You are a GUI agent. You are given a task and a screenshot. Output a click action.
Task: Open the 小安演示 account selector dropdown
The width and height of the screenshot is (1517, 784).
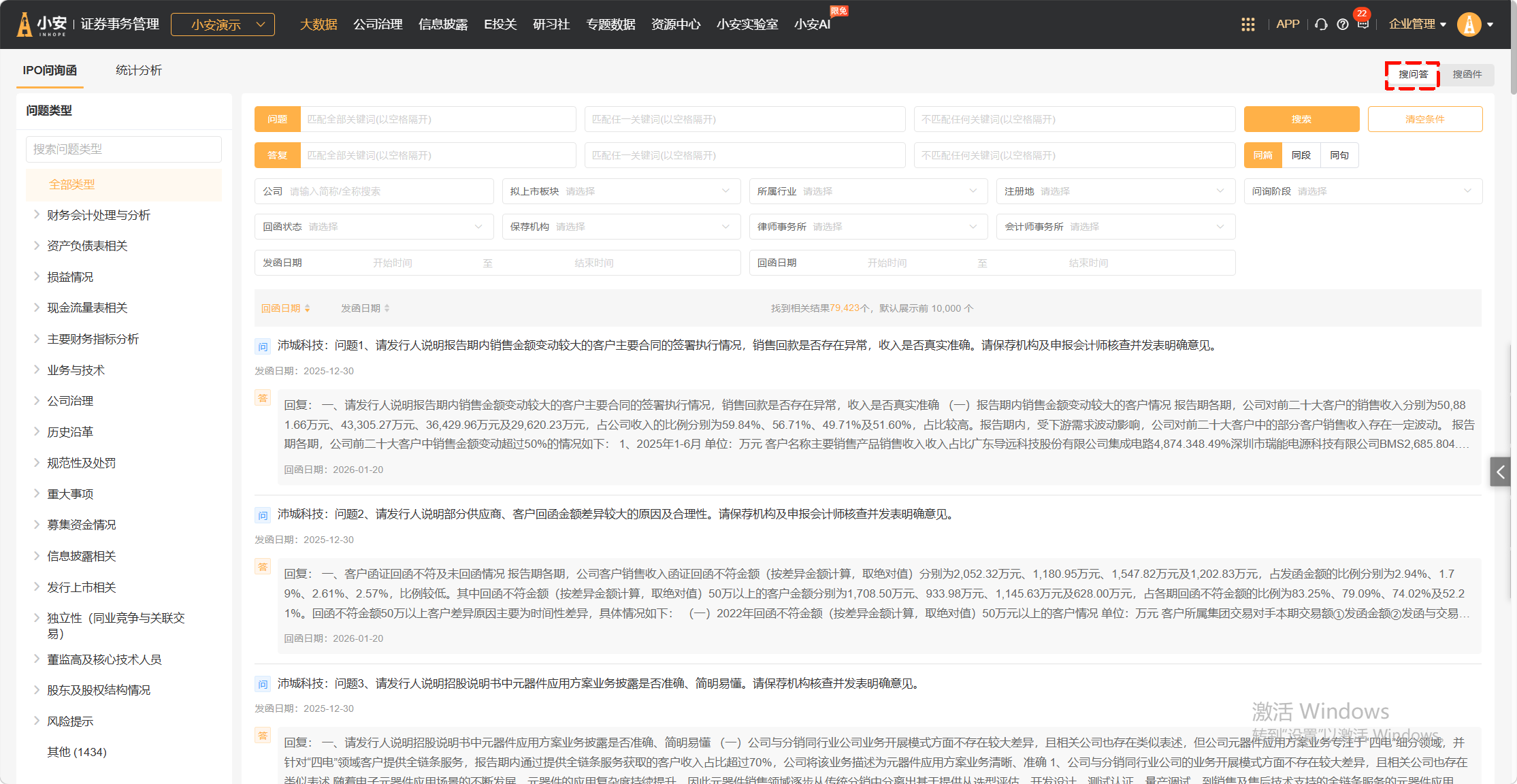[x=223, y=24]
